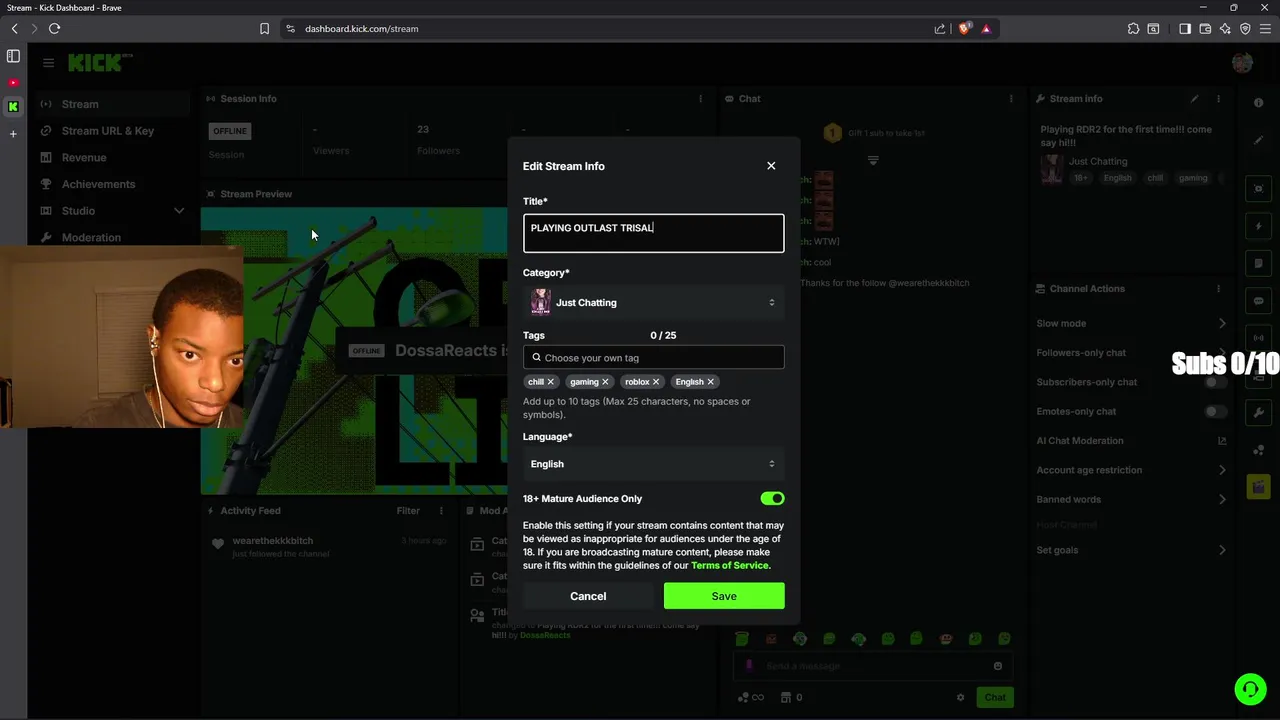The height and width of the screenshot is (720, 1280).
Task: Click the Choose your own tag field
Action: point(653,358)
